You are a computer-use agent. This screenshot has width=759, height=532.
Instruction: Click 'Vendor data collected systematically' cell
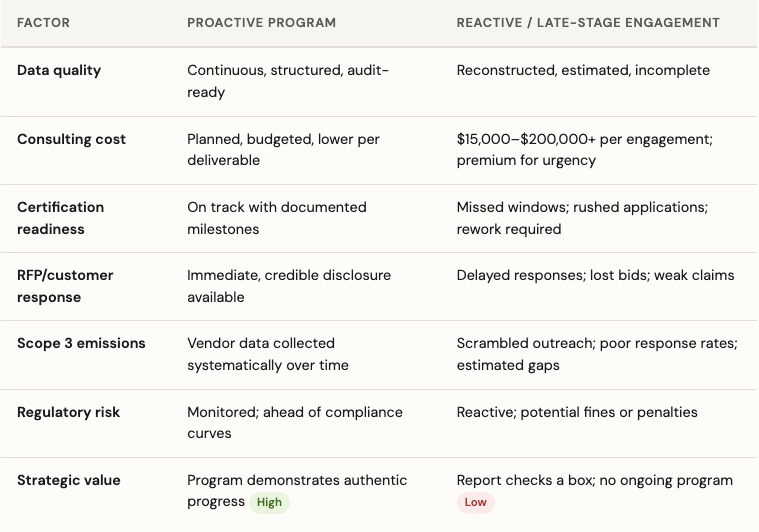[268, 354]
